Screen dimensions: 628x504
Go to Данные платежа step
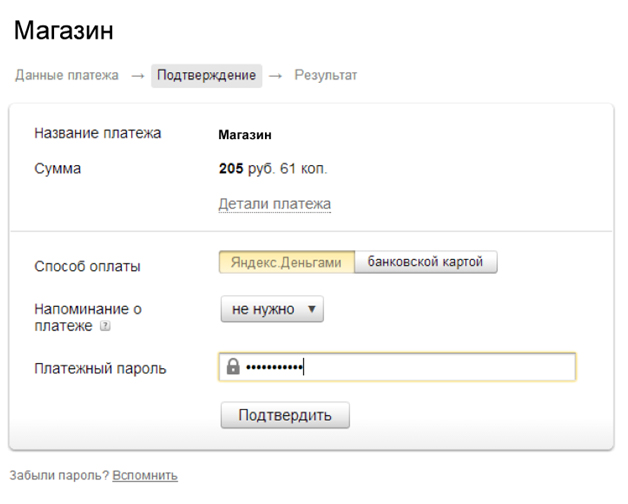[67, 75]
